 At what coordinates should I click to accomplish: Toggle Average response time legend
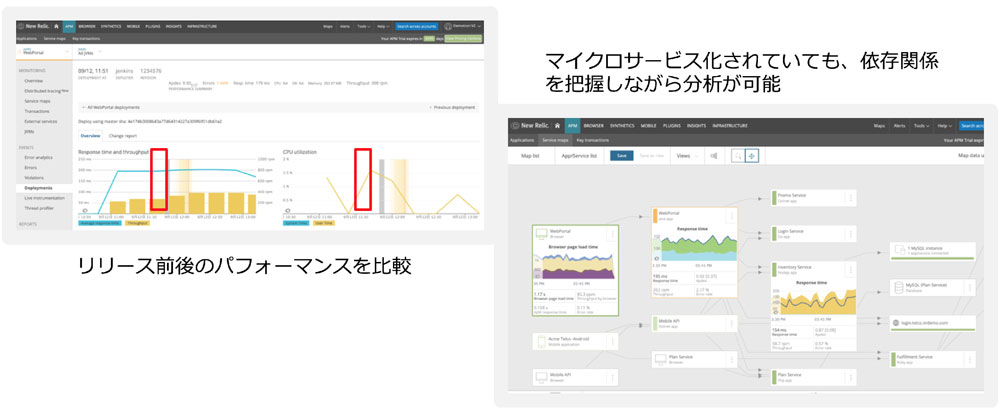coord(99,223)
